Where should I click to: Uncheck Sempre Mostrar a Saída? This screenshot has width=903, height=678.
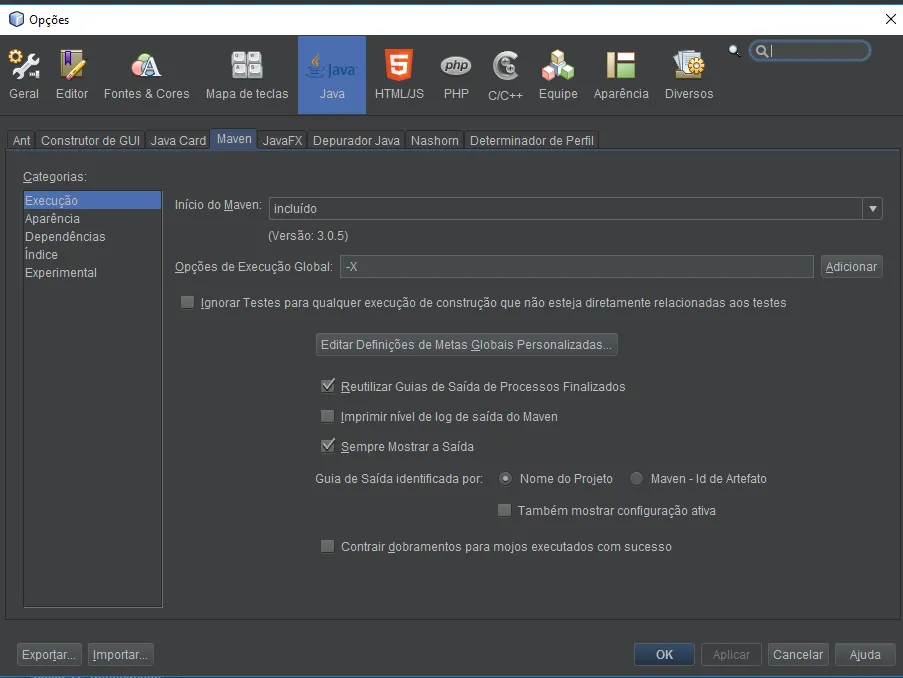tap(328, 447)
